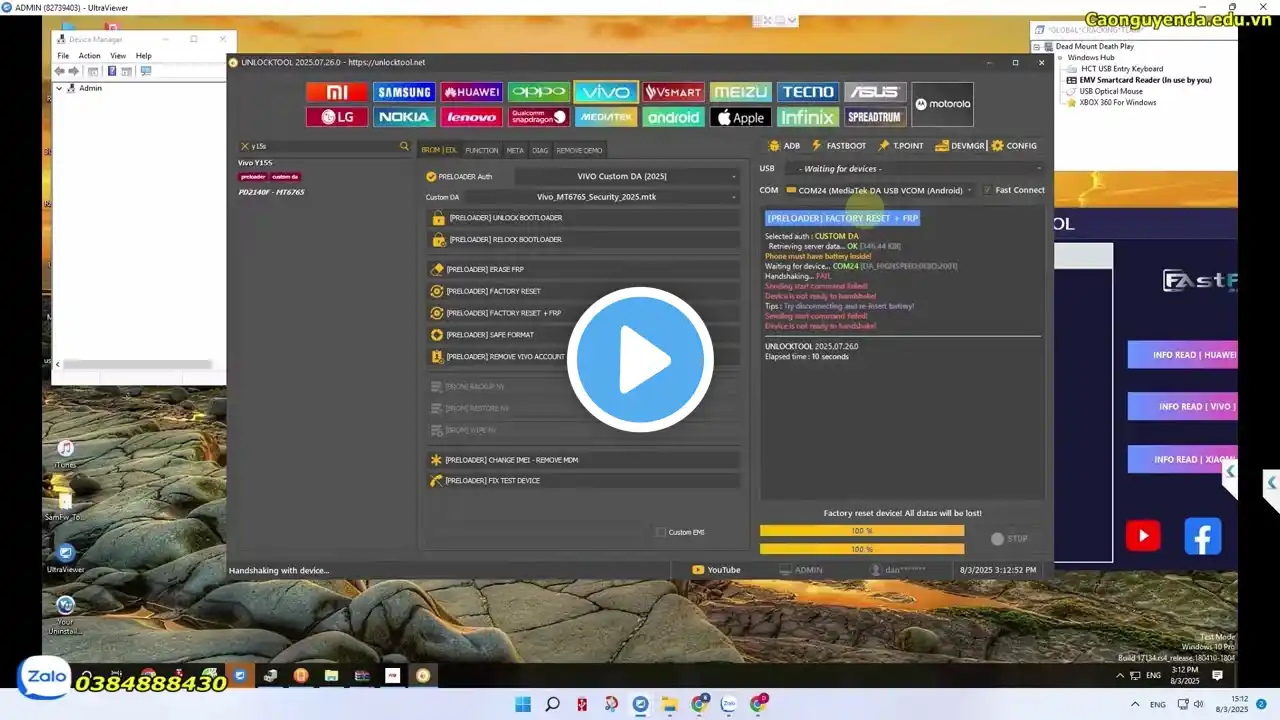Select the MediaTek brand logo
This screenshot has width=1280, height=720.
click(x=606, y=117)
